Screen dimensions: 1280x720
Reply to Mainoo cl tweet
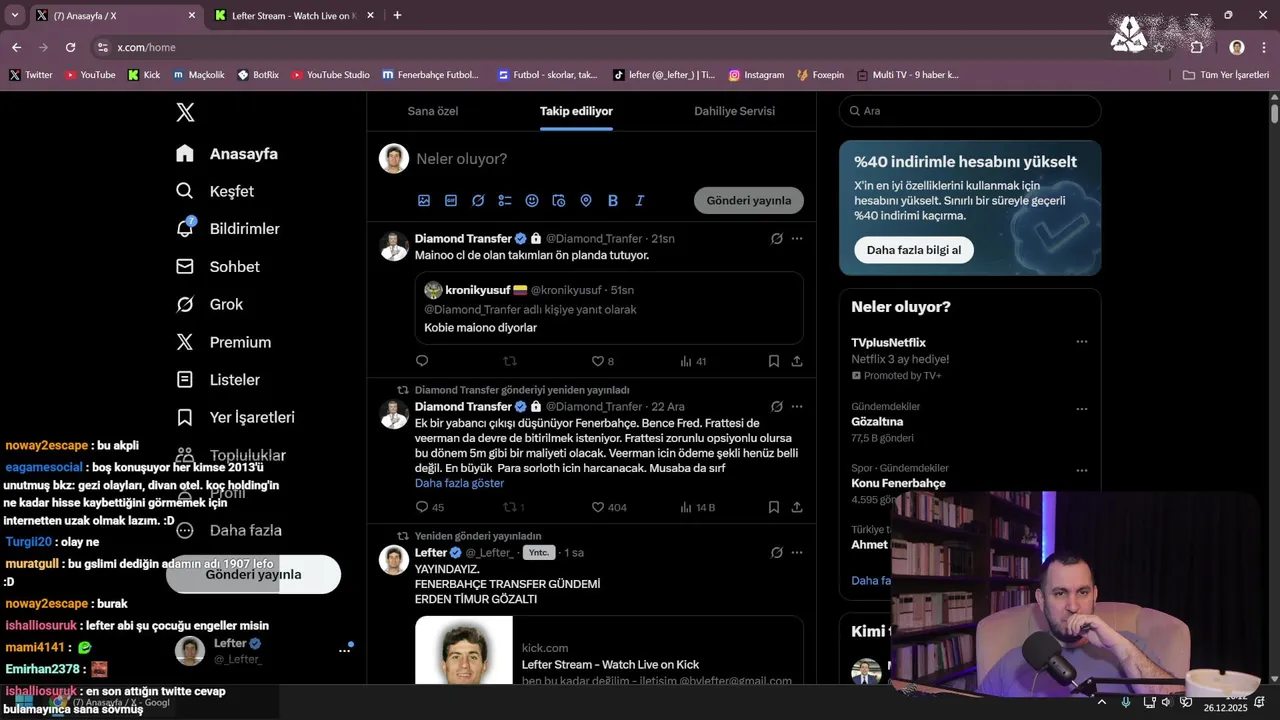click(422, 361)
